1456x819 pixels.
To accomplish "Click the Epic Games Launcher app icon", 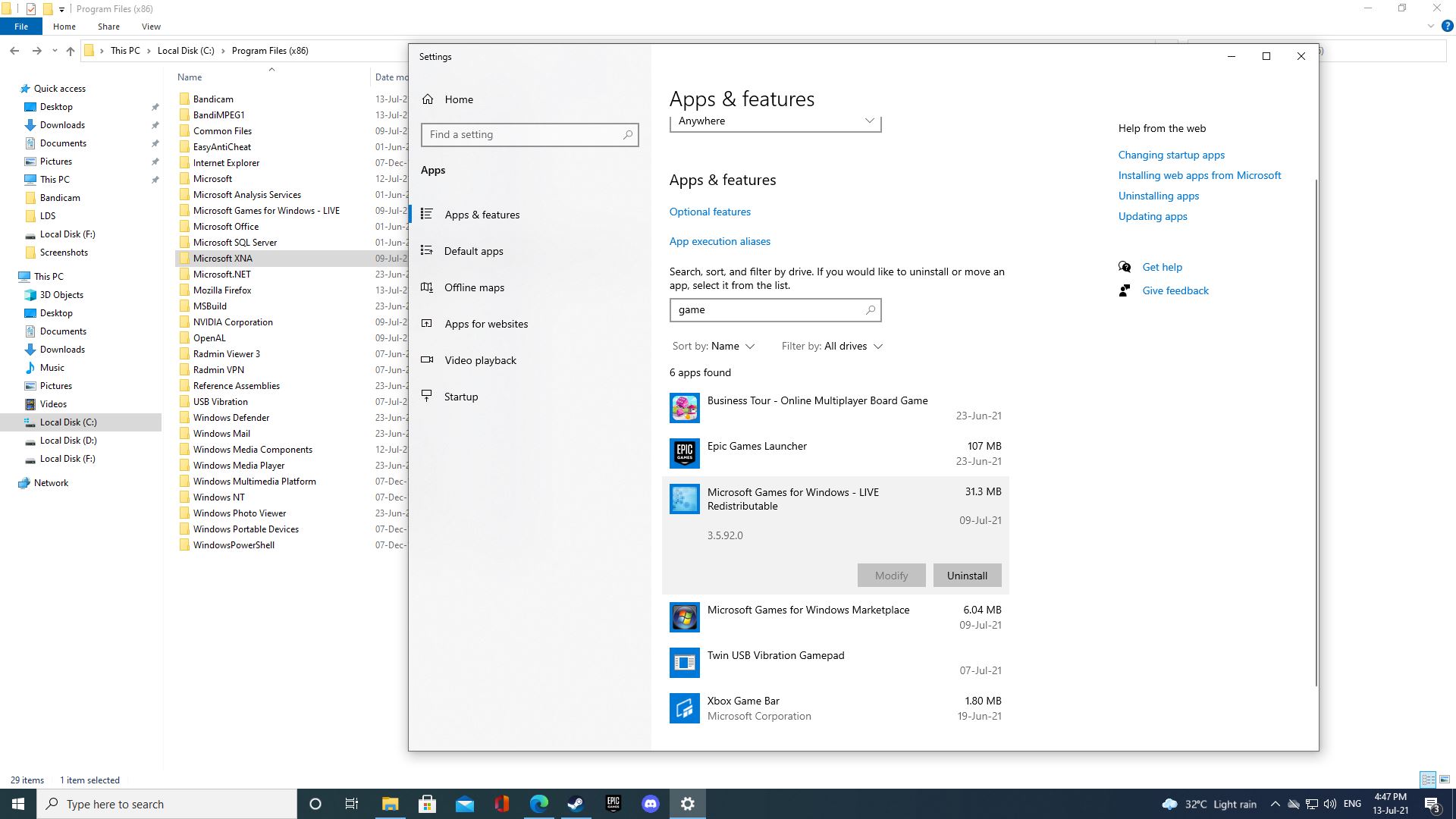I will 684,453.
